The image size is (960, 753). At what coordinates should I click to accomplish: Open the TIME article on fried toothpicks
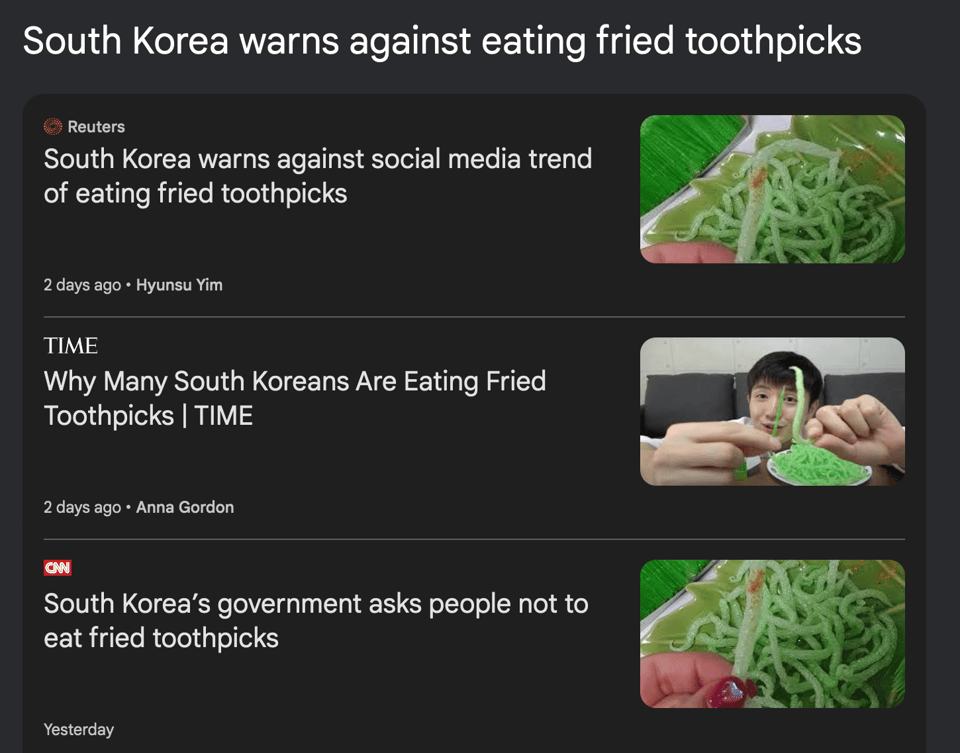click(x=294, y=399)
